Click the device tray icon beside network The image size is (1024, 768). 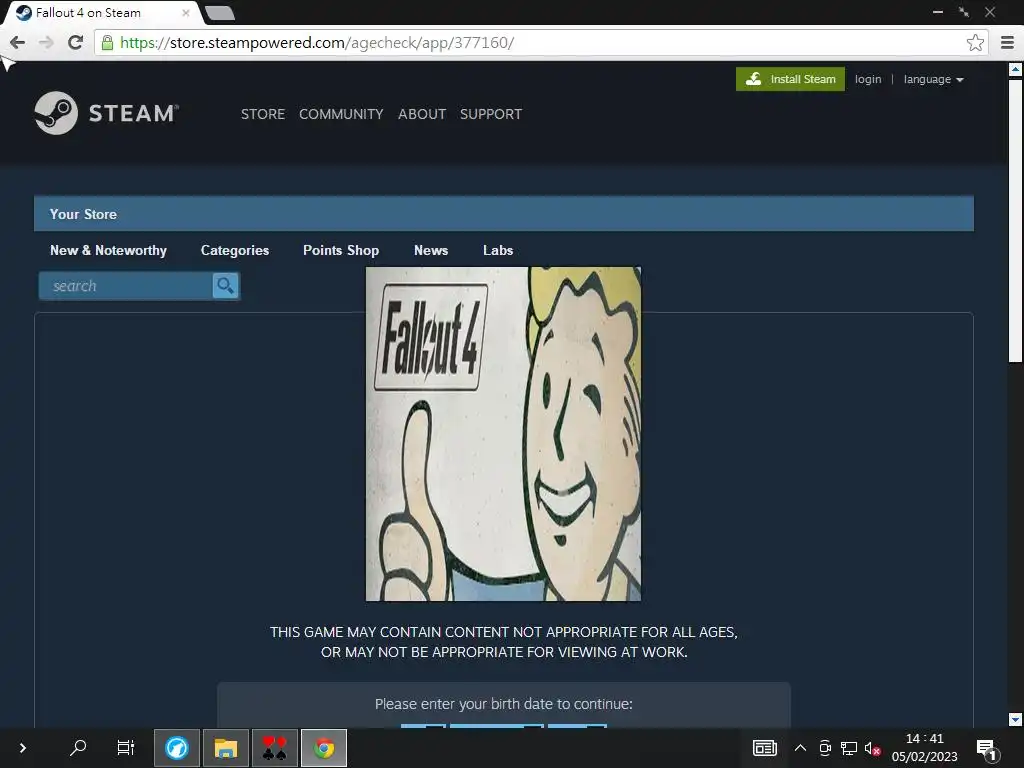coord(825,748)
